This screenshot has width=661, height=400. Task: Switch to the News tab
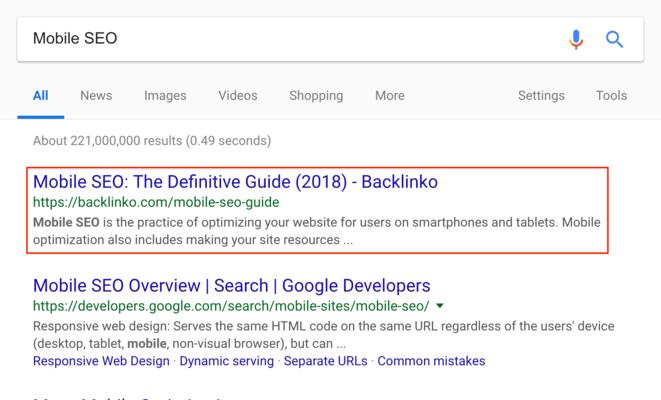(96, 96)
